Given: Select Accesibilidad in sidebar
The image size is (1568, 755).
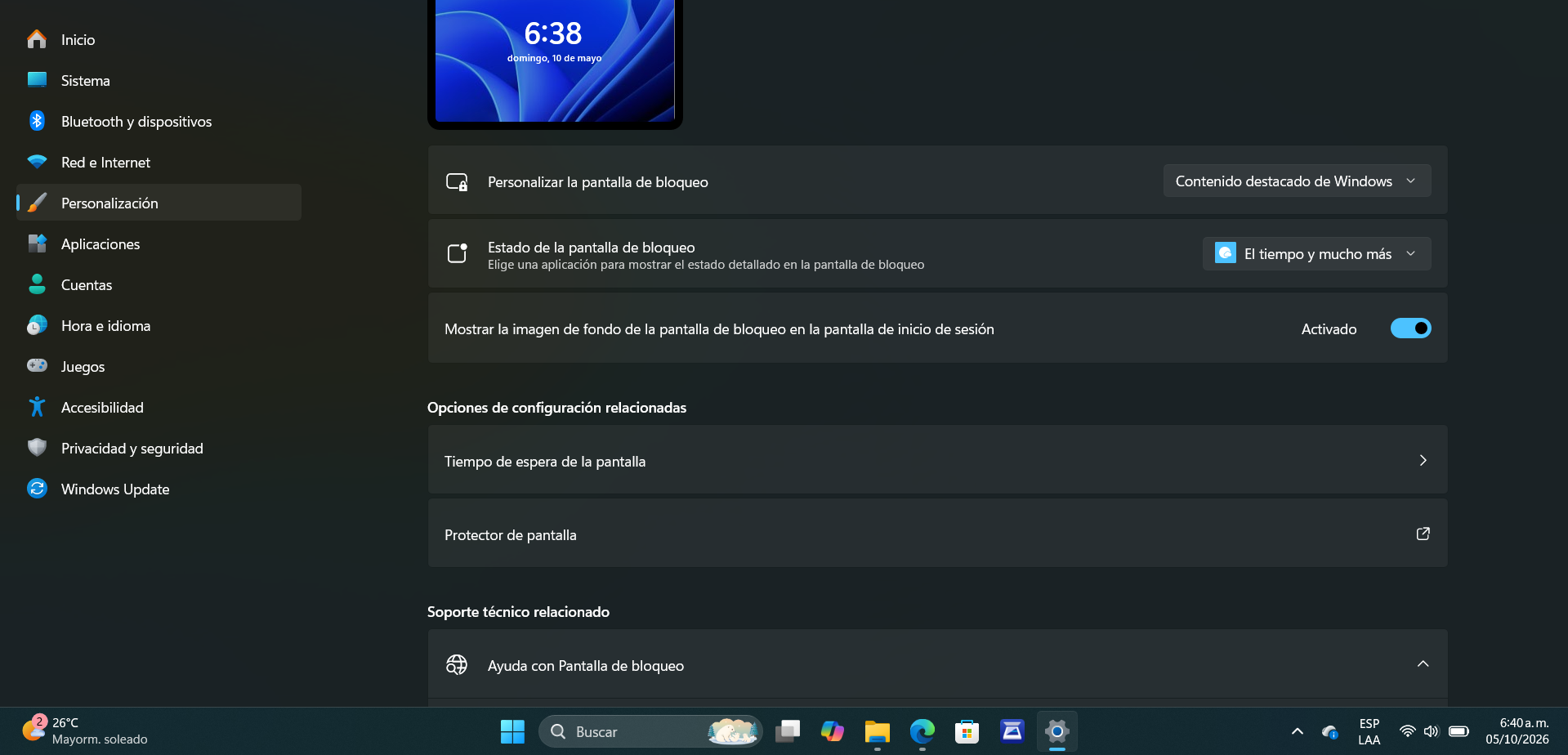Looking at the screenshot, I should [159, 407].
